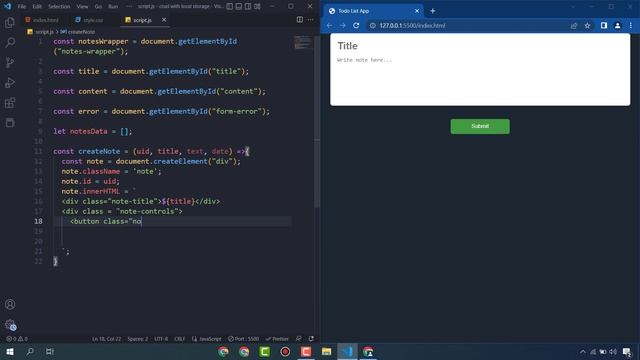Click the browser address bar URL
The height and width of the screenshot is (360, 640).
click(412, 25)
